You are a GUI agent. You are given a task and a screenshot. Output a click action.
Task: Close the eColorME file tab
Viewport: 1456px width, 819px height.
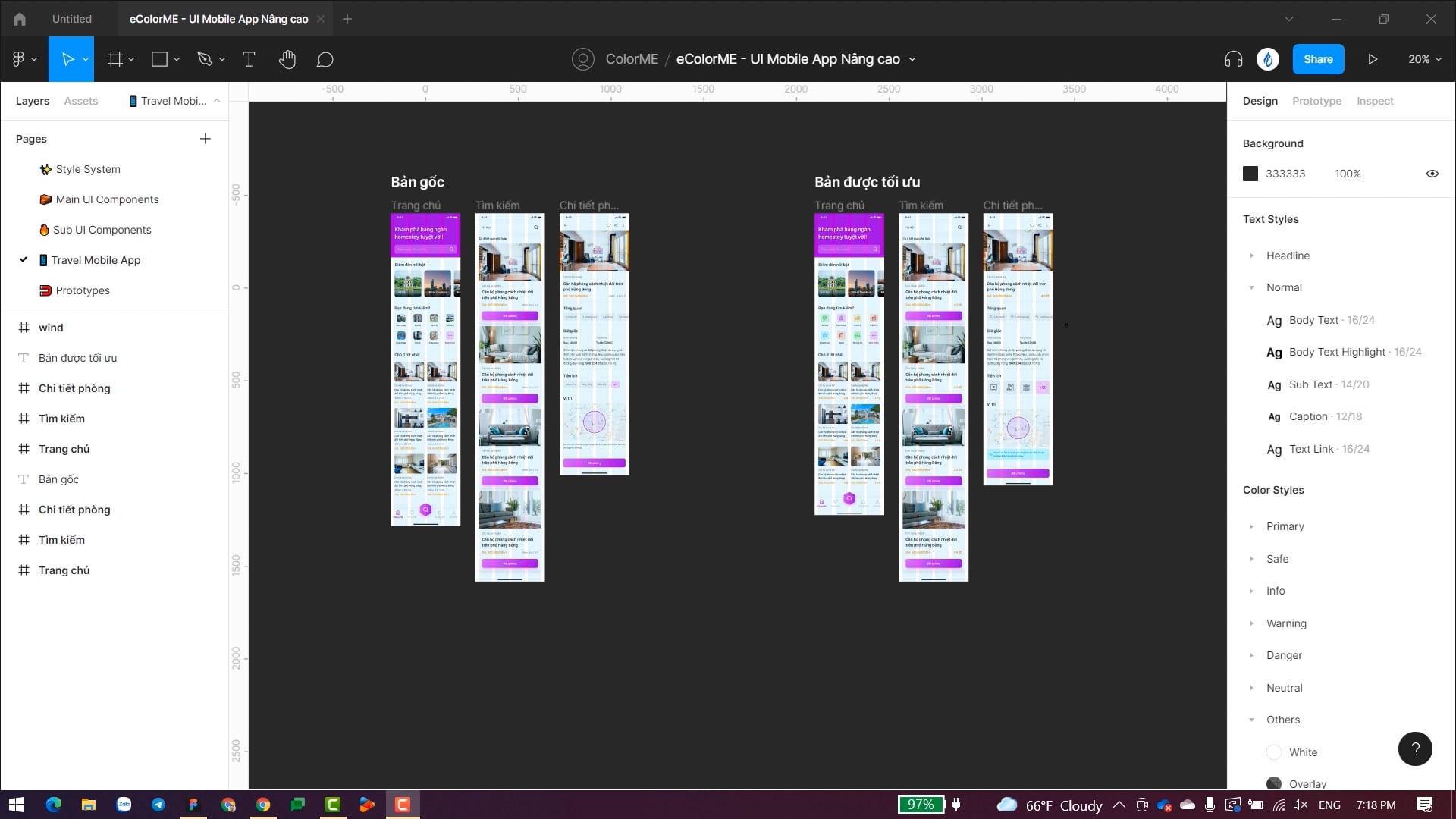click(x=321, y=19)
